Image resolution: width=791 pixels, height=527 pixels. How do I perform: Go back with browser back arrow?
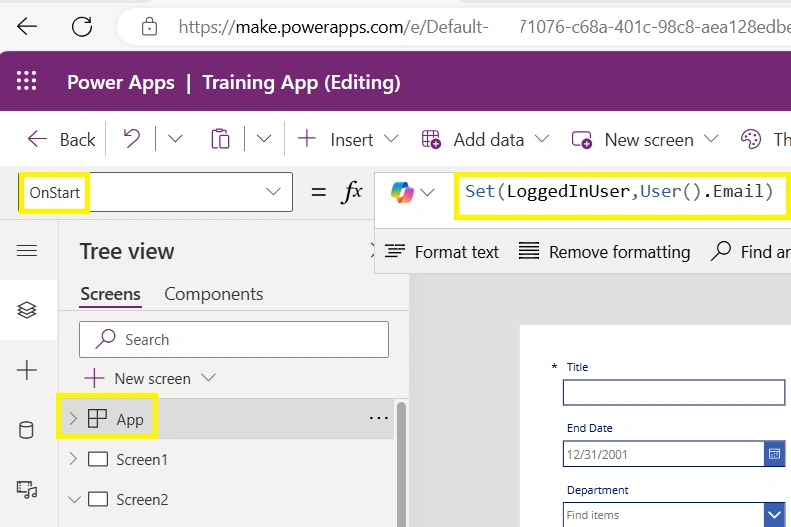point(27,26)
